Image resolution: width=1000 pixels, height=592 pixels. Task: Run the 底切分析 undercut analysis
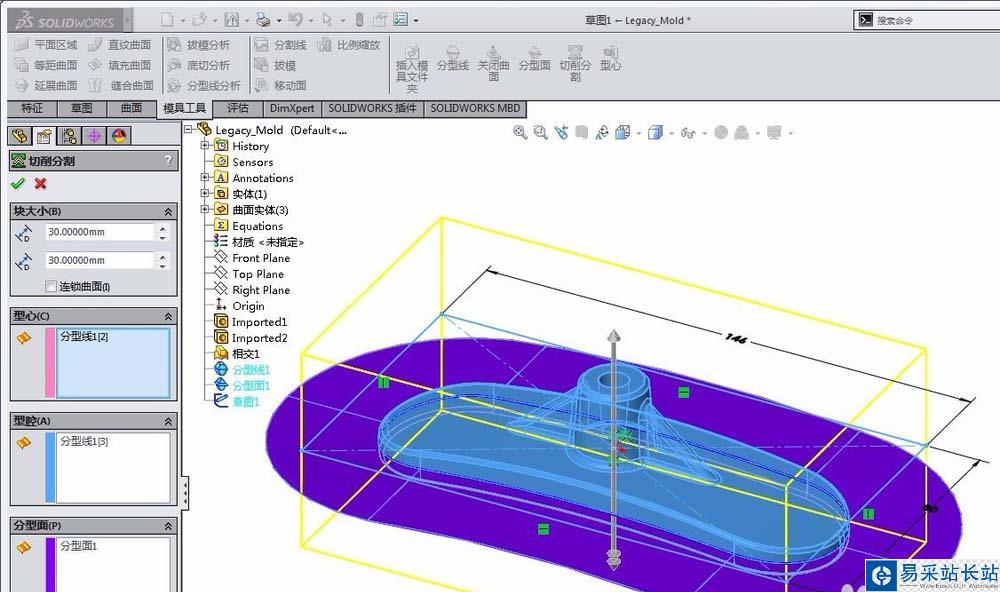click(x=199, y=65)
